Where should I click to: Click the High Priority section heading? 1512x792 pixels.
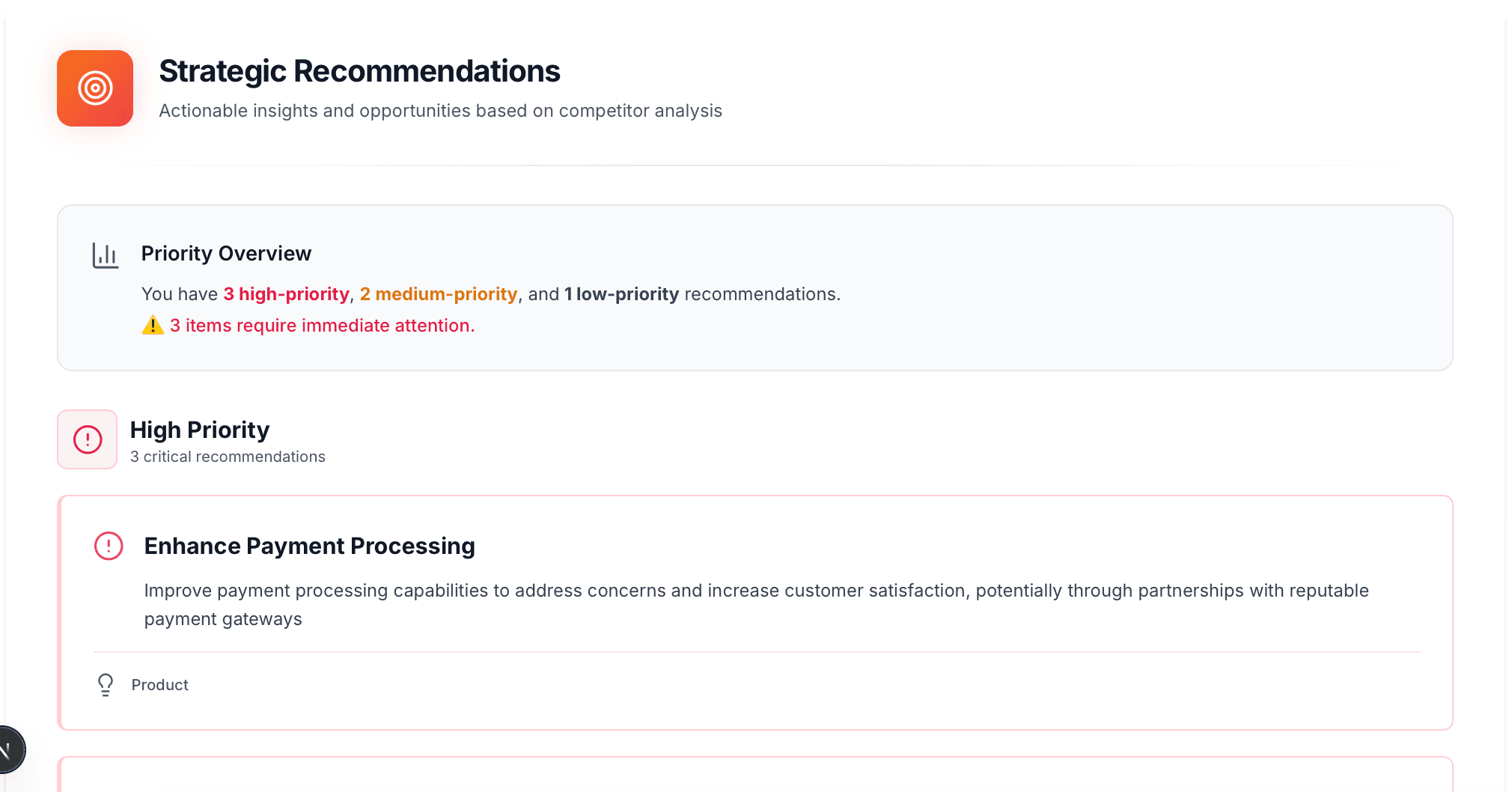point(200,430)
